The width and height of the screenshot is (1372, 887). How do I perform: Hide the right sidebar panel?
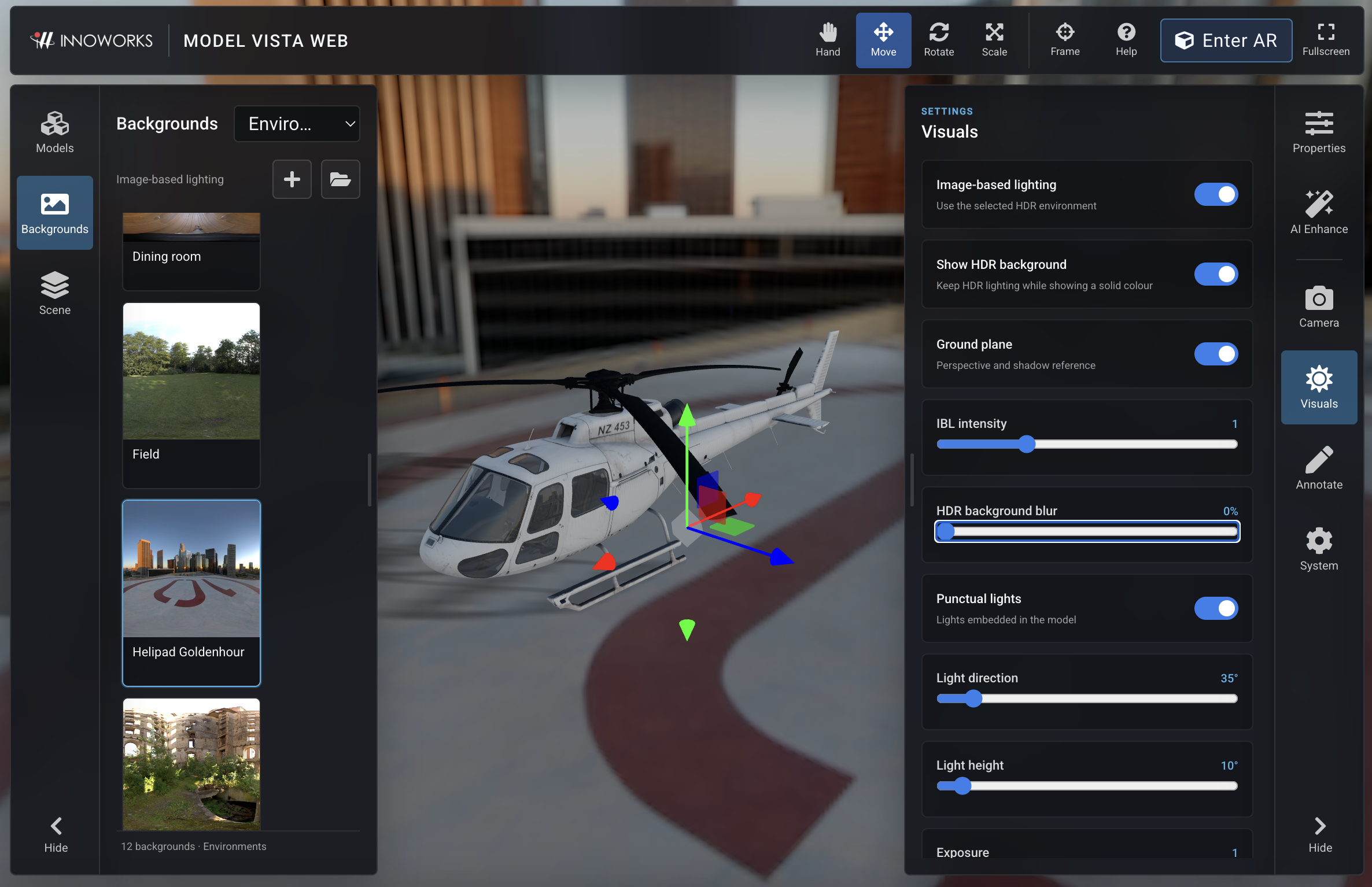click(1320, 835)
